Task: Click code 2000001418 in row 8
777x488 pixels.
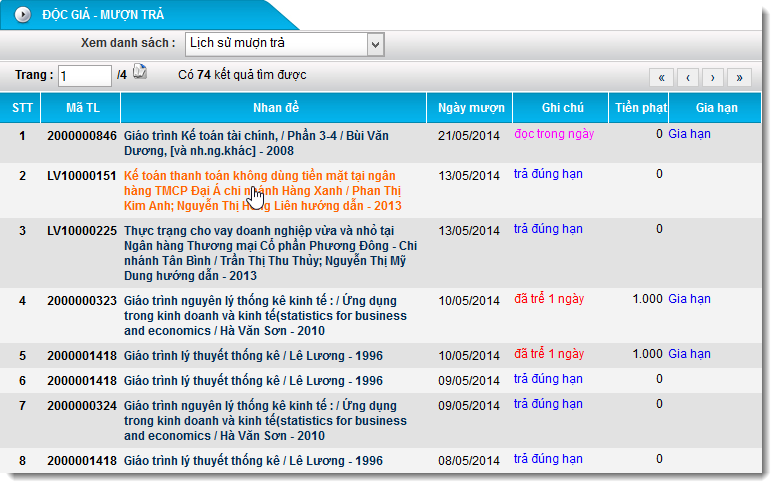Action: (x=82, y=461)
